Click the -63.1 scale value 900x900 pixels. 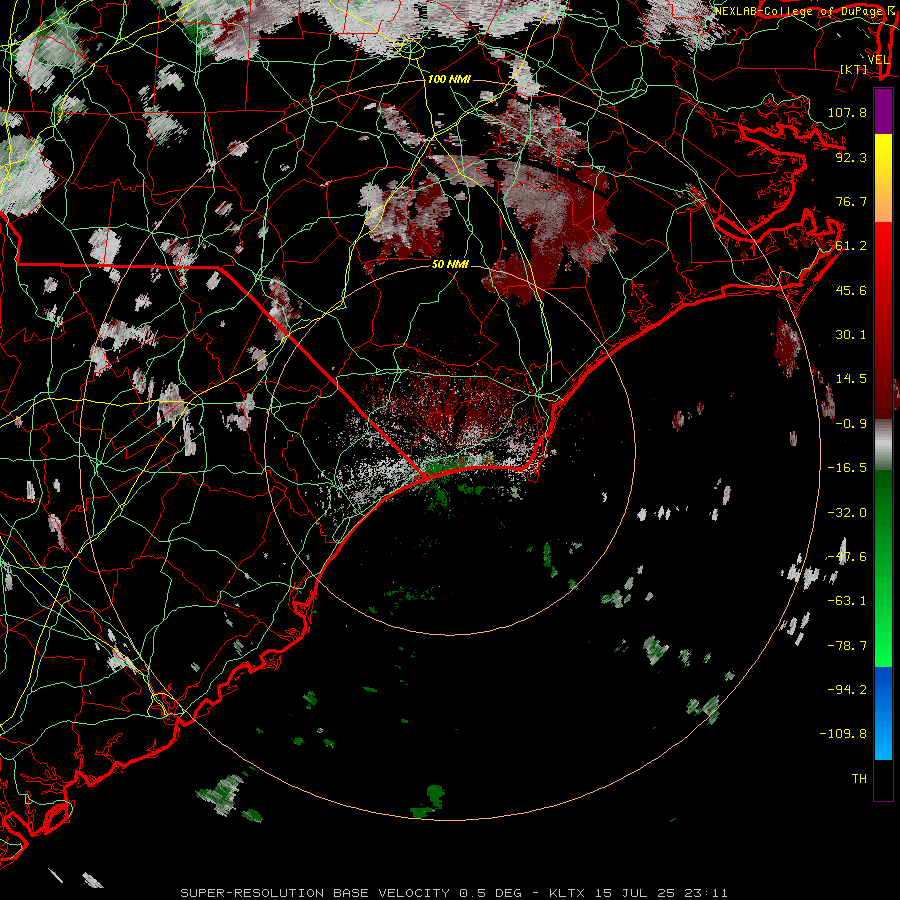[x=847, y=600]
